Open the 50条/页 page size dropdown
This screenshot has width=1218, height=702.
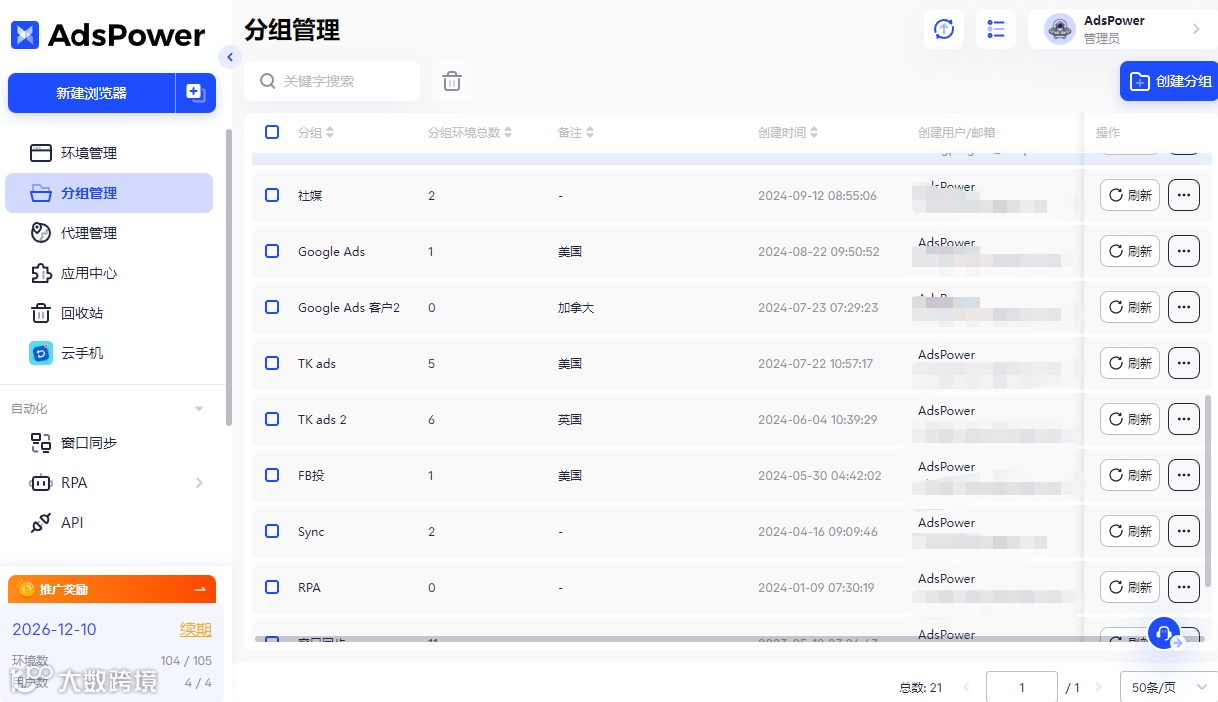point(1169,688)
